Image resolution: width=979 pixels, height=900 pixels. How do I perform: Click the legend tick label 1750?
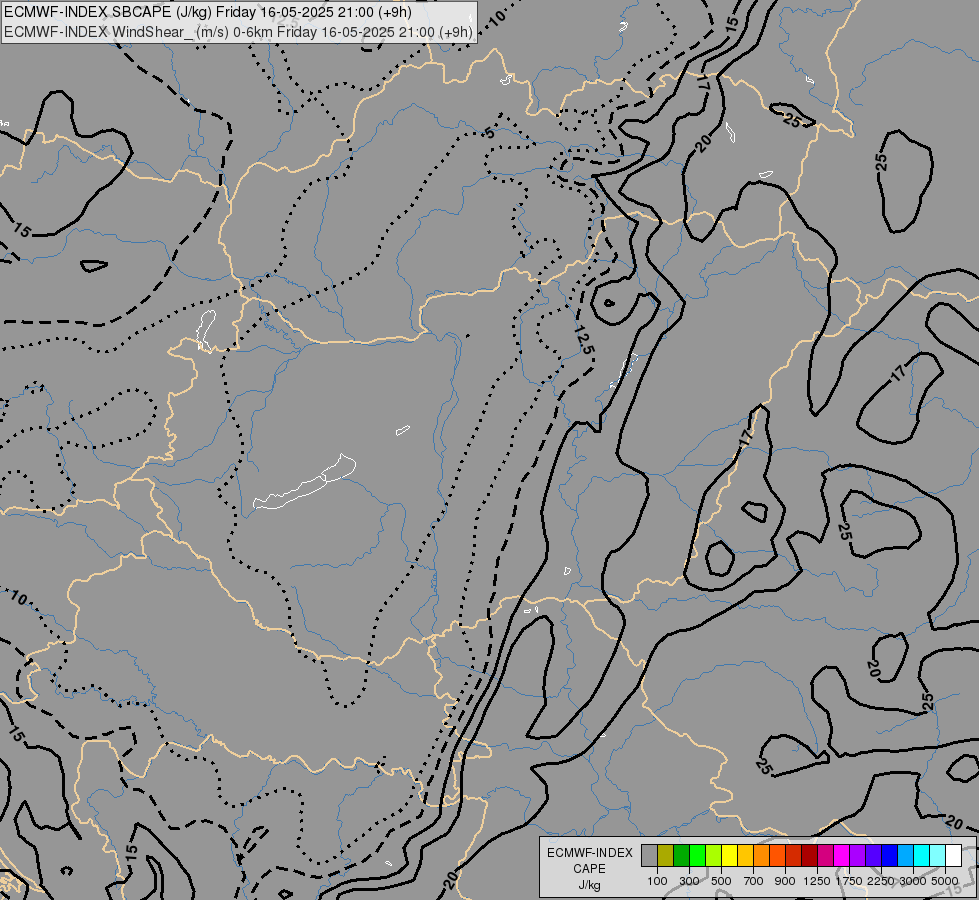849,881
